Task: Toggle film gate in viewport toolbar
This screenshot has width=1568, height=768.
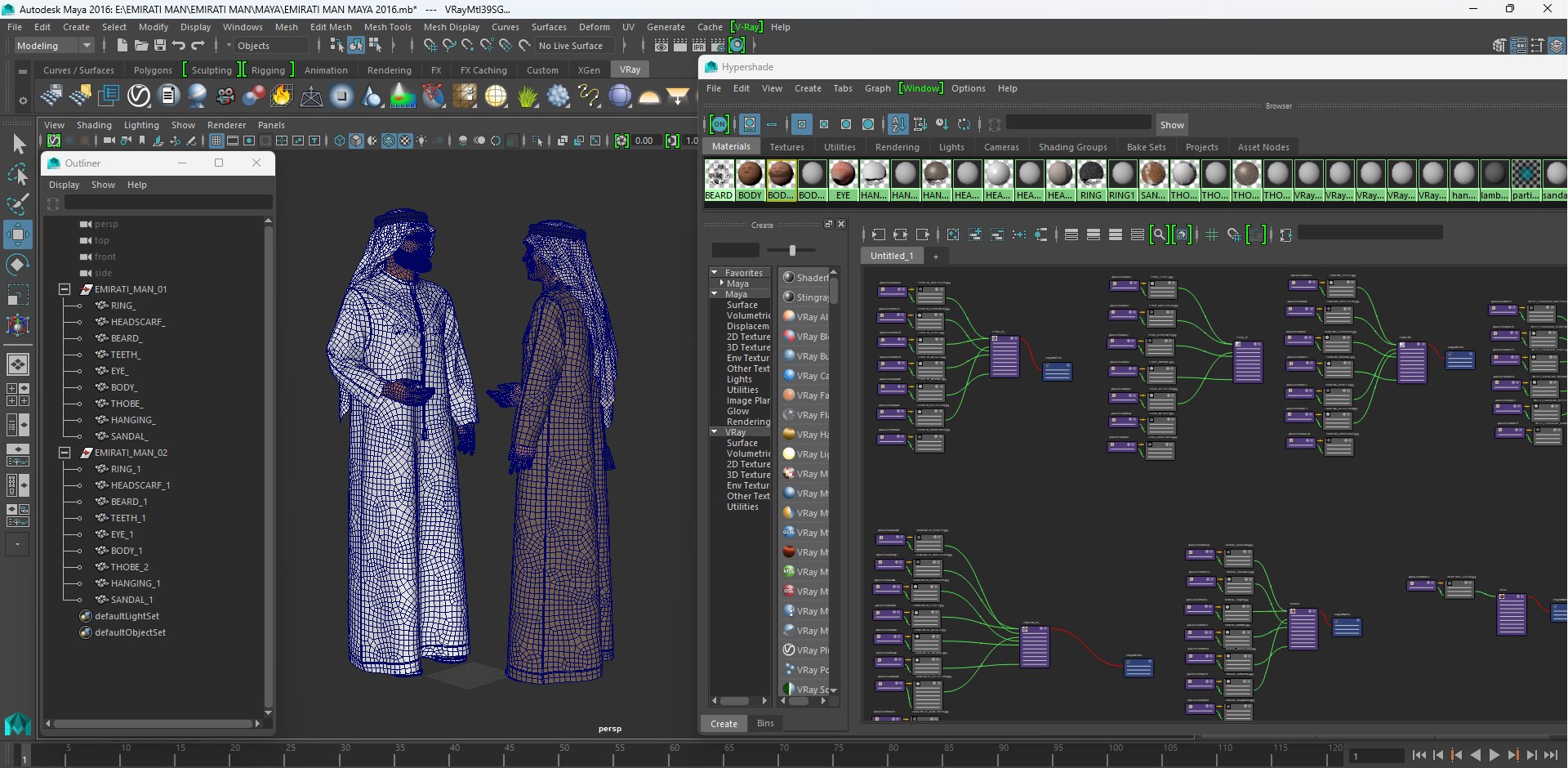Action: click(233, 141)
